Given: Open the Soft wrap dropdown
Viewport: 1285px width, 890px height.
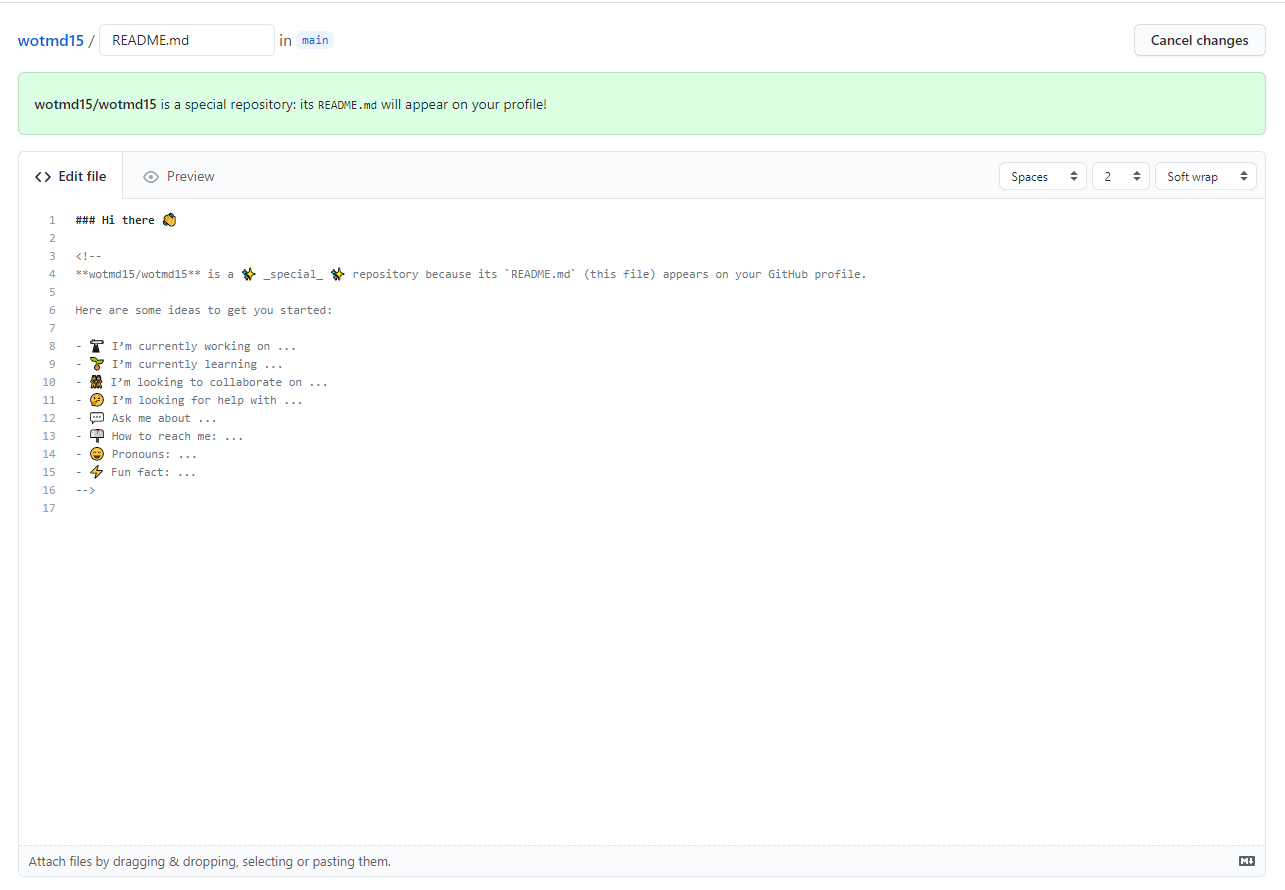Looking at the screenshot, I should pos(1205,175).
